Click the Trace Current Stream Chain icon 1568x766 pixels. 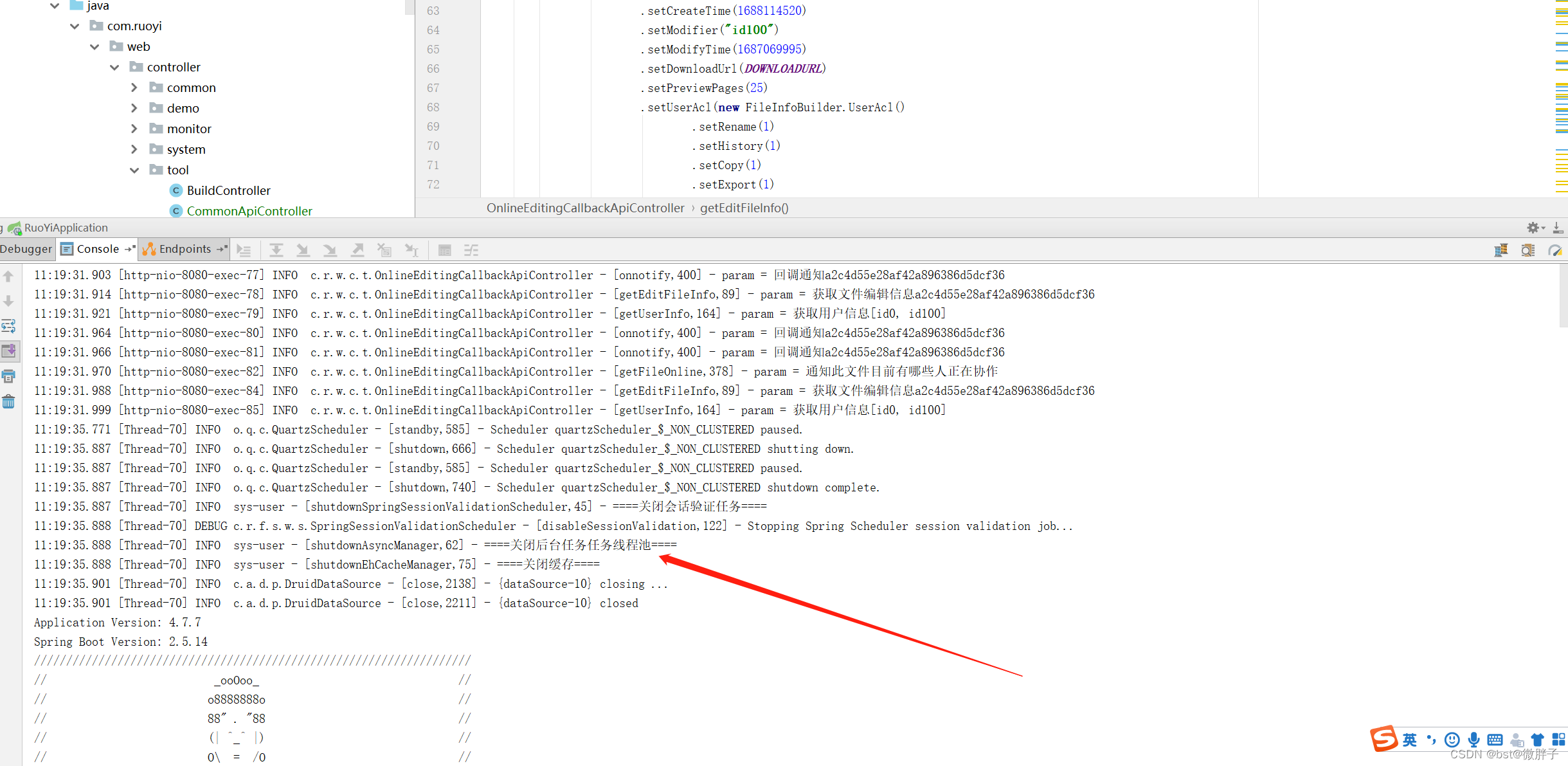(471, 250)
